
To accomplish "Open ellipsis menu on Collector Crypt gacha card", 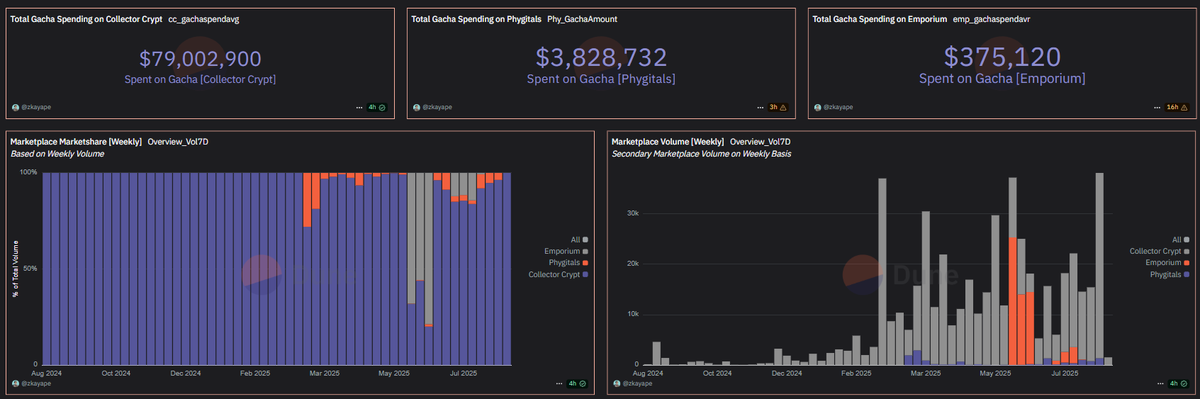I will tap(358, 106).
